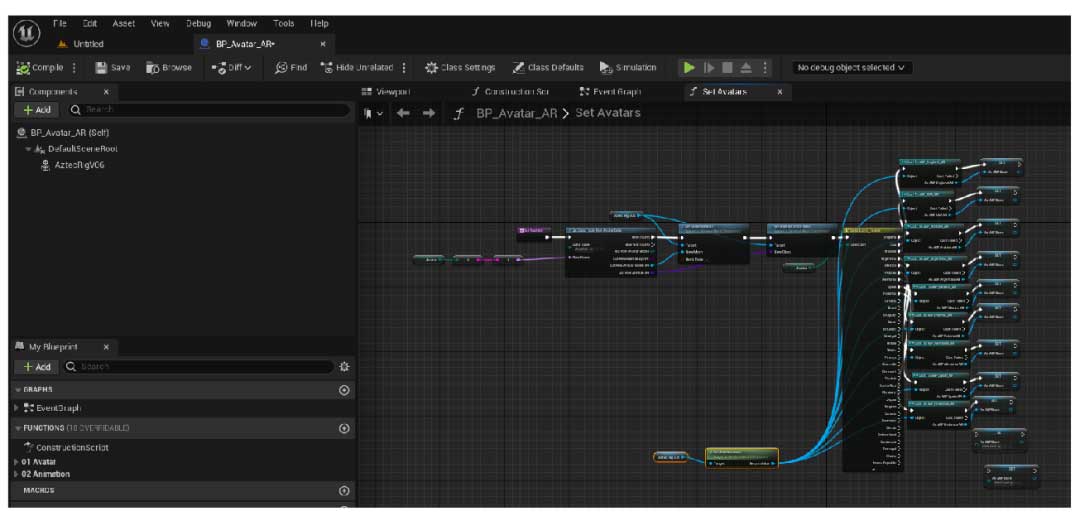Viewport: 1080px width, 521px height.
Task: Add a new graph with the Graphs plus icon
Action: [x=345, y=390]
